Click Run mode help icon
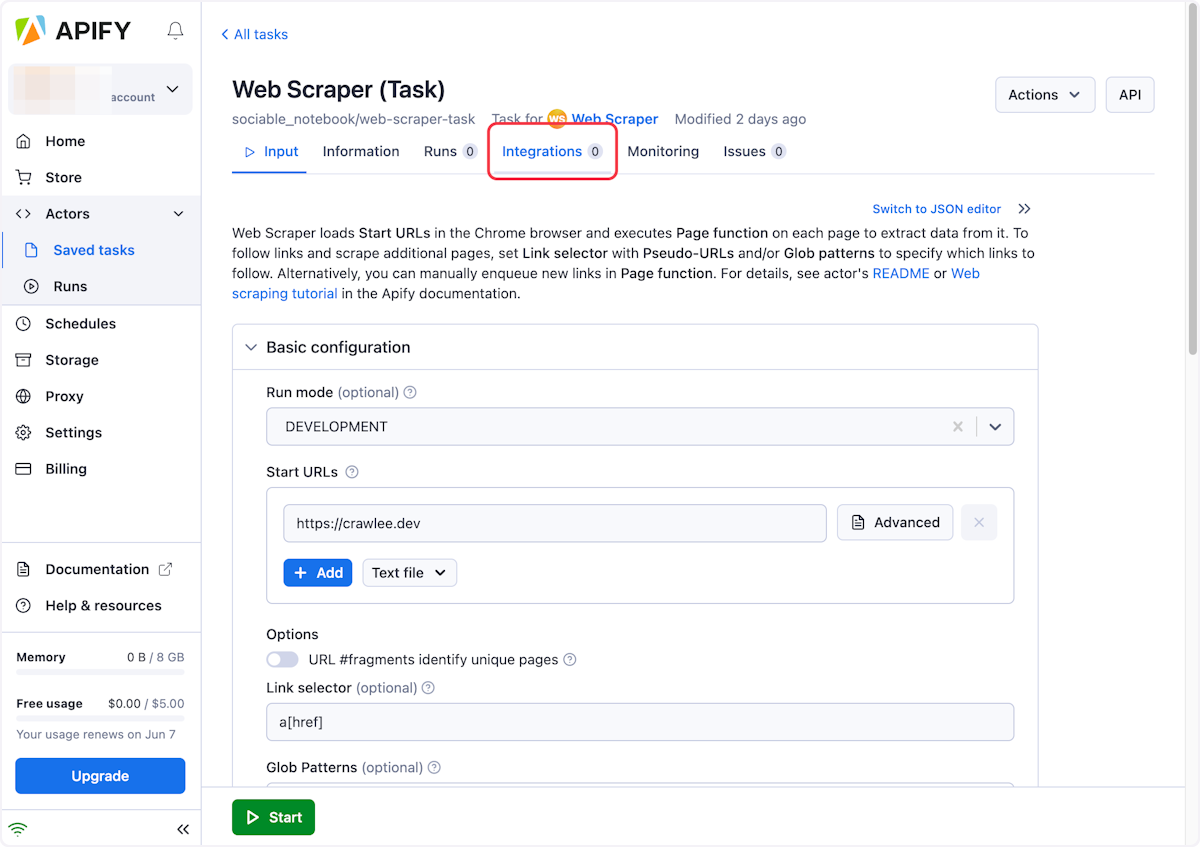Screen dimensions: 1200x847 [410, 392]
